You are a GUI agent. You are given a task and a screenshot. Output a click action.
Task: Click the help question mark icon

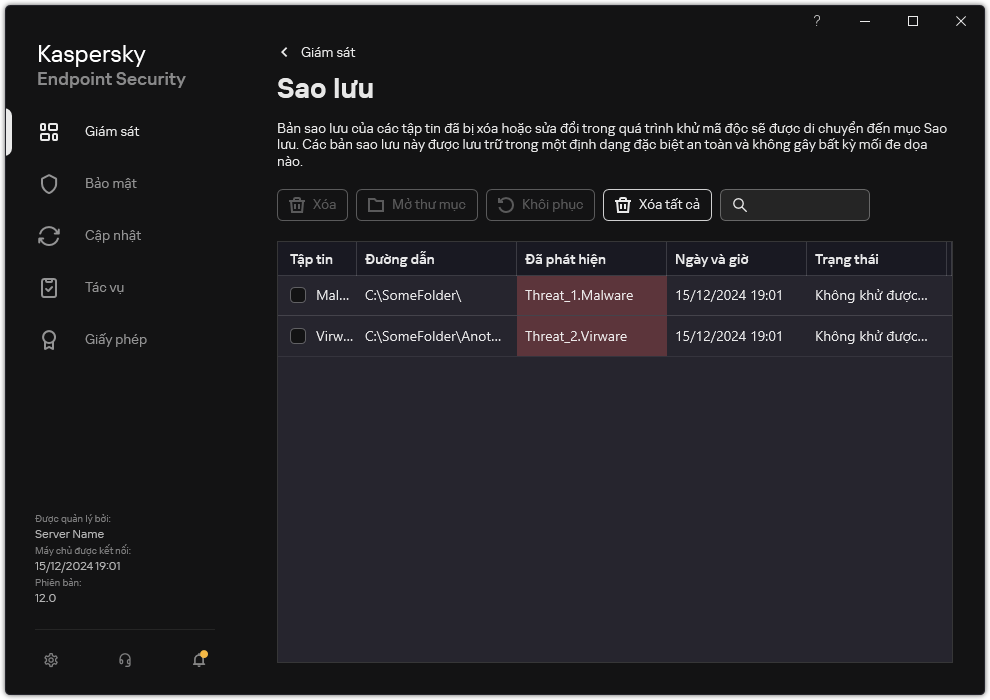point(816,21)
